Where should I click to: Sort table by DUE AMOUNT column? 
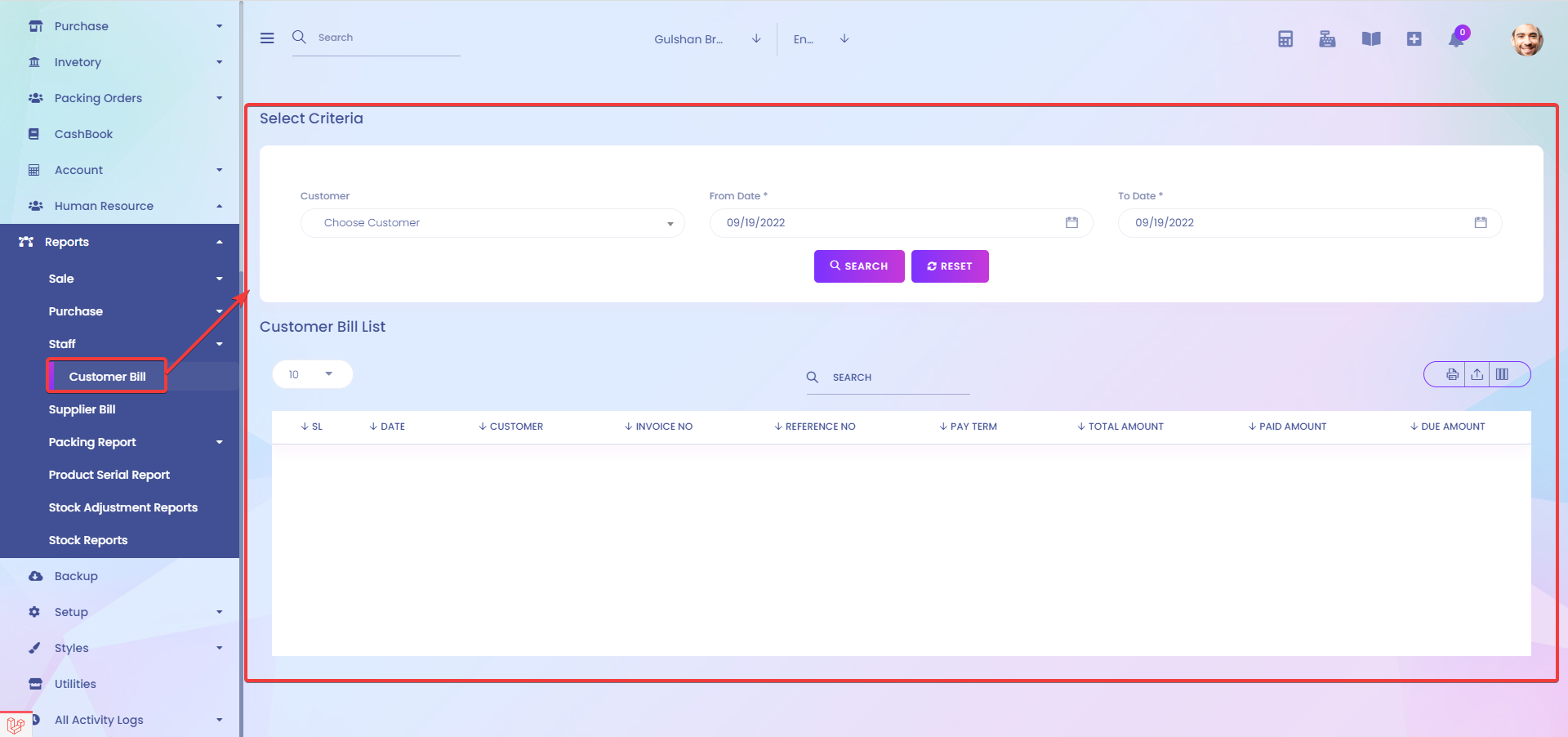point(1447,427)
